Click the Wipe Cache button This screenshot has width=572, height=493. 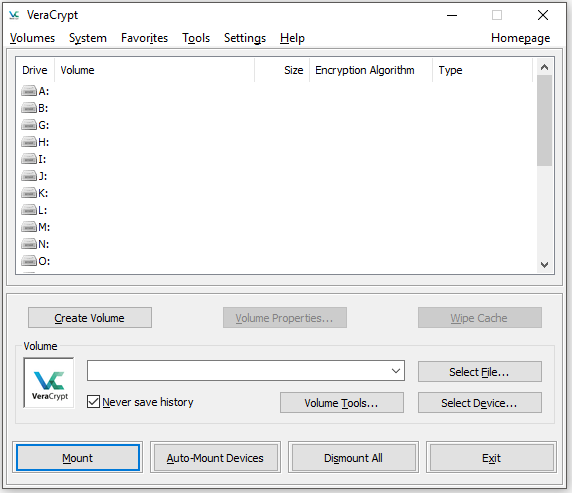479,318
